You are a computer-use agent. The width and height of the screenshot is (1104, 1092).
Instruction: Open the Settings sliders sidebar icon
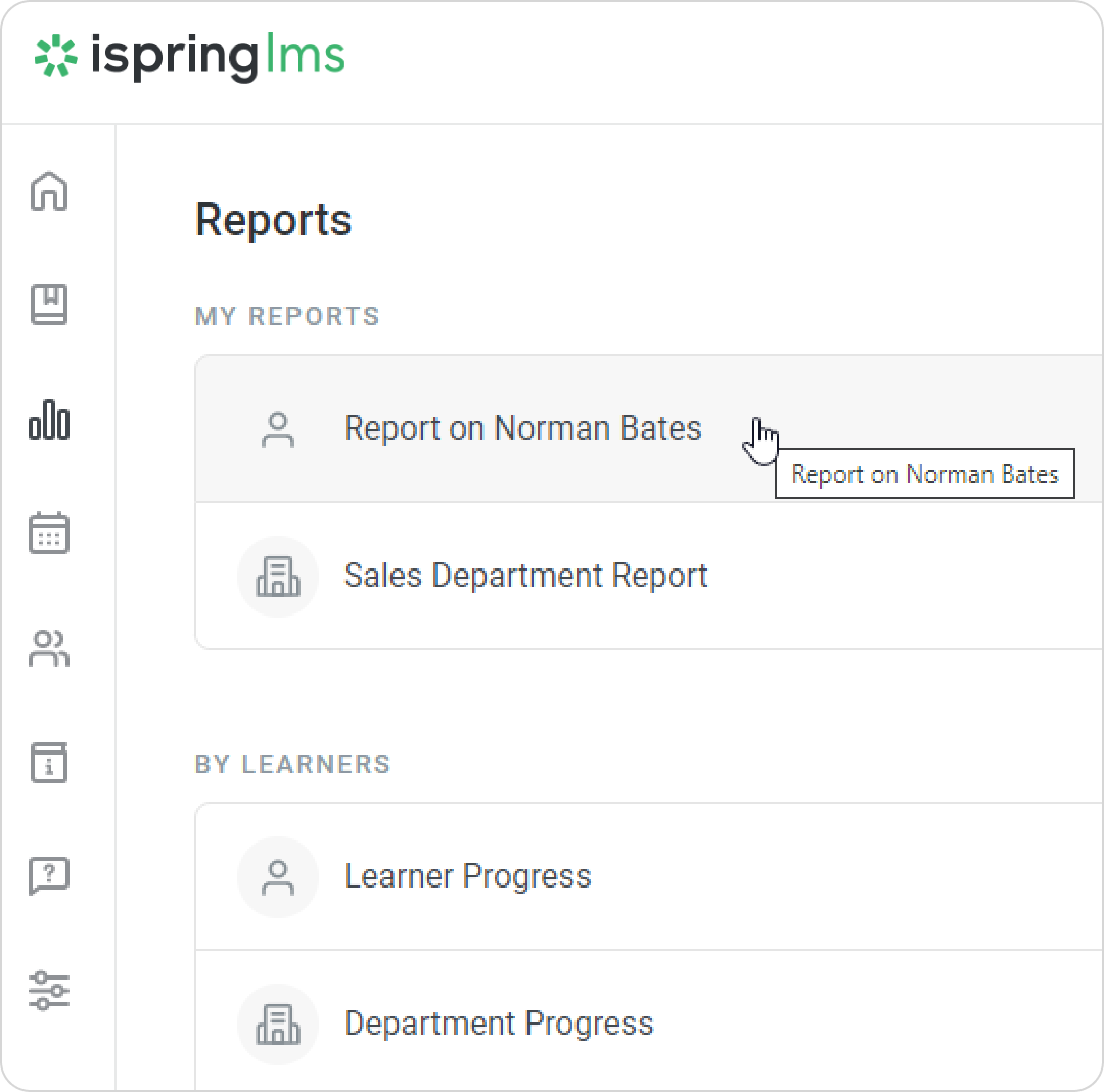point(49,990)
